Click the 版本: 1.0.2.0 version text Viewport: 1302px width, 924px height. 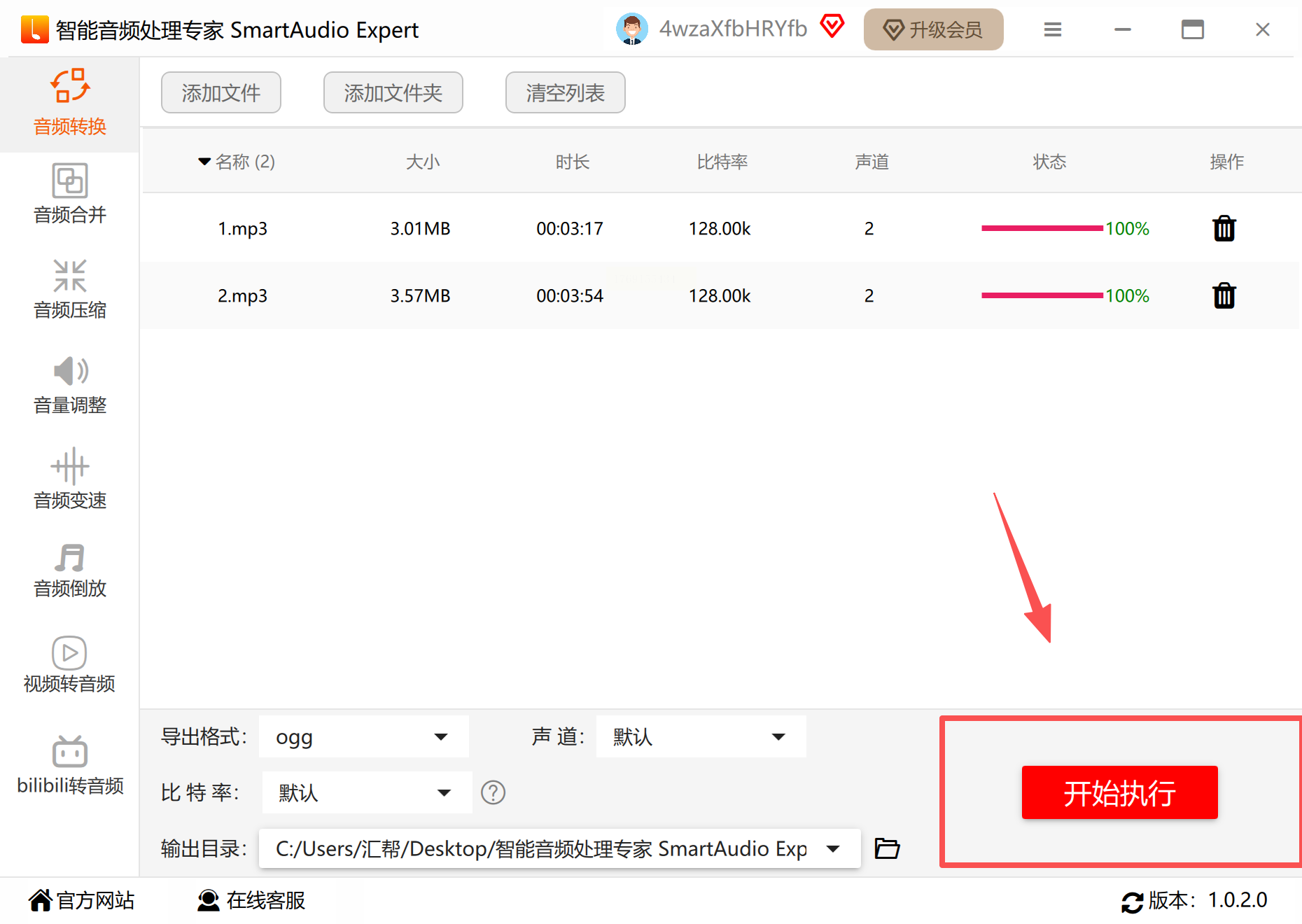click(1207, 900)
